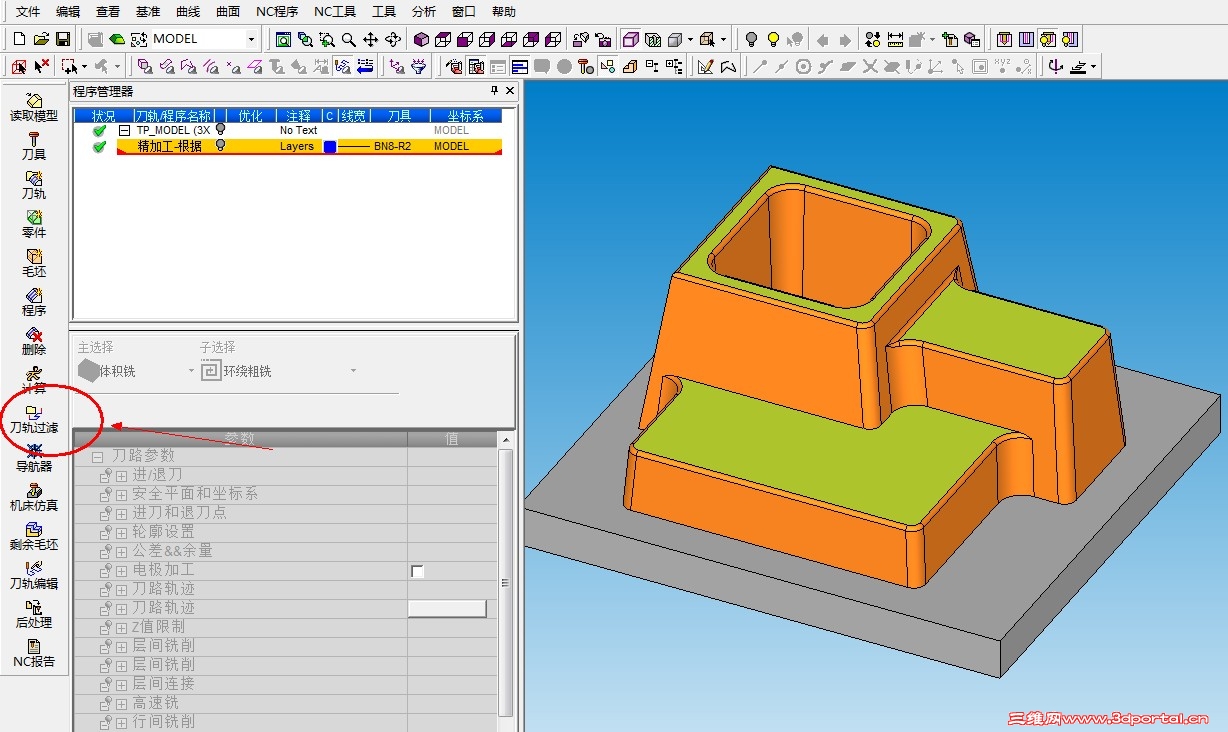The width and height of the screenshot is (1228, 732).
Task: Click the 'Layers' comment cell
Action: [297, 146]
